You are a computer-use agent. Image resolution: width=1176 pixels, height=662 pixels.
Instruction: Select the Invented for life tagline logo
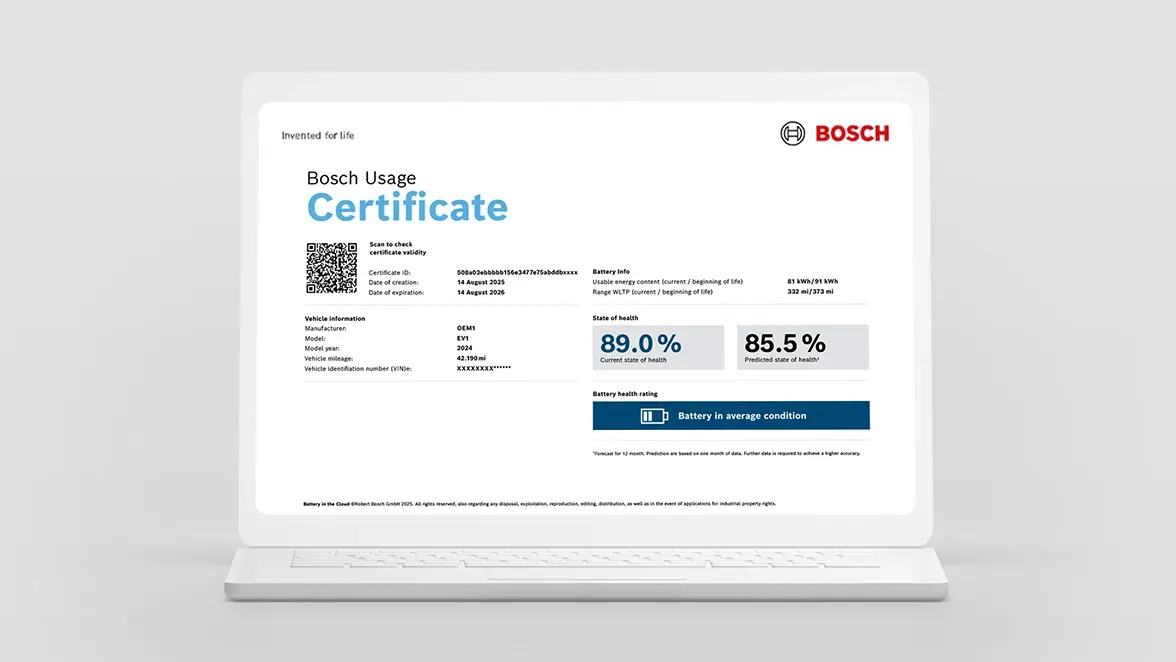(x=317, y=134)
